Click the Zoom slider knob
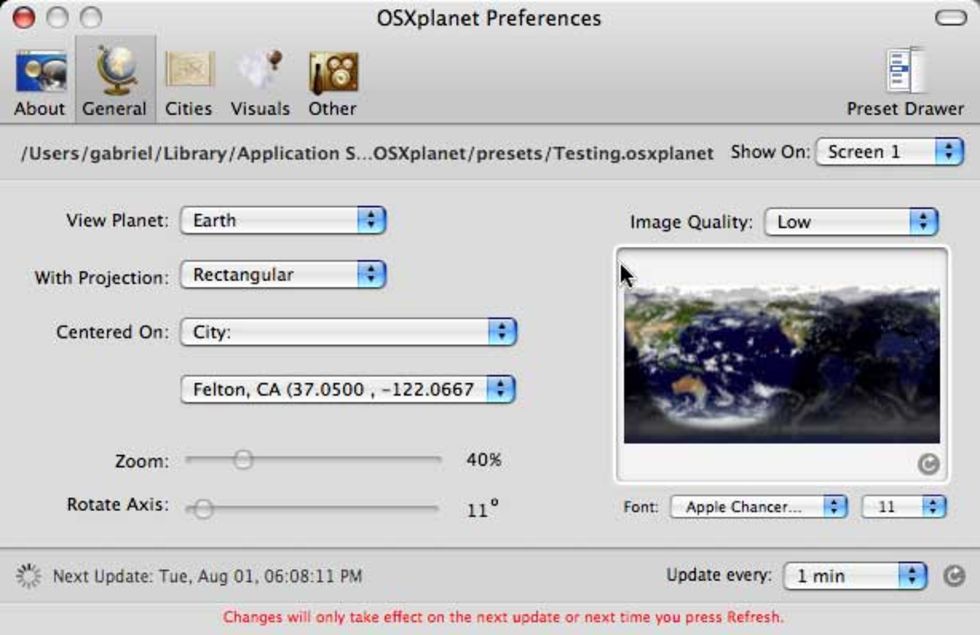980x635 pixels. tap(242, 460)
